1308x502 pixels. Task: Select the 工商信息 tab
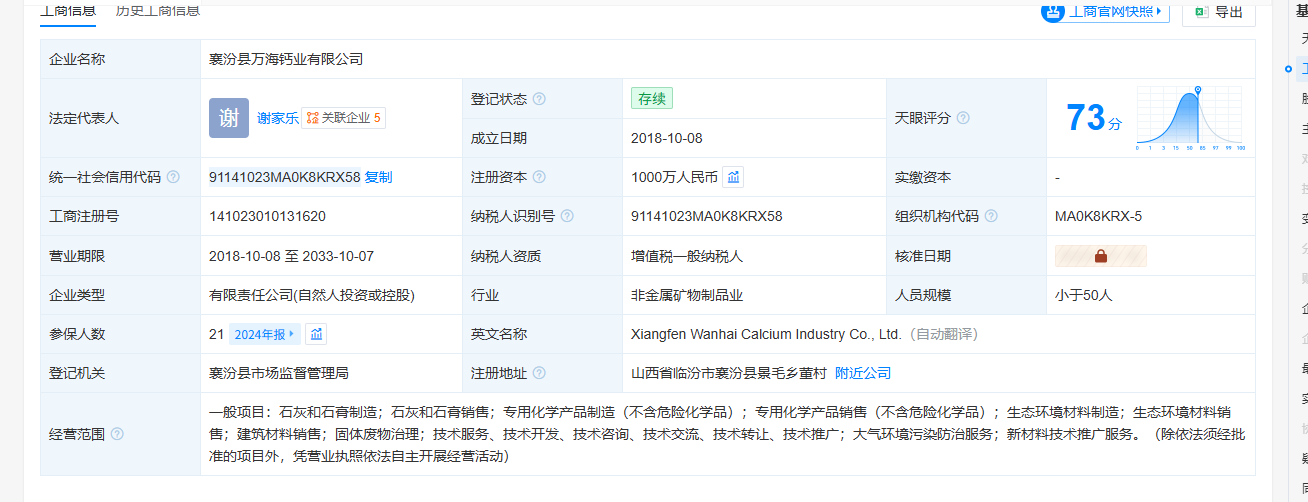tap(68, 11)
